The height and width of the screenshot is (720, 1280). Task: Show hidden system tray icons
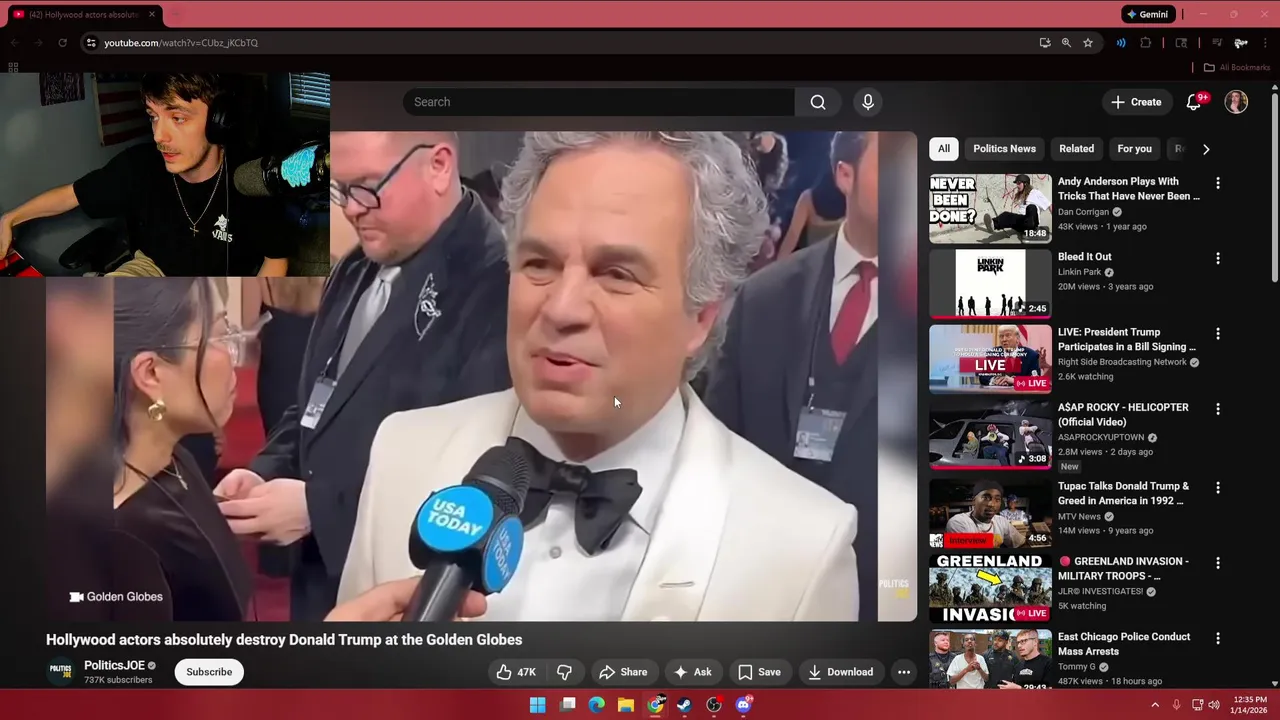[1155, 705]
